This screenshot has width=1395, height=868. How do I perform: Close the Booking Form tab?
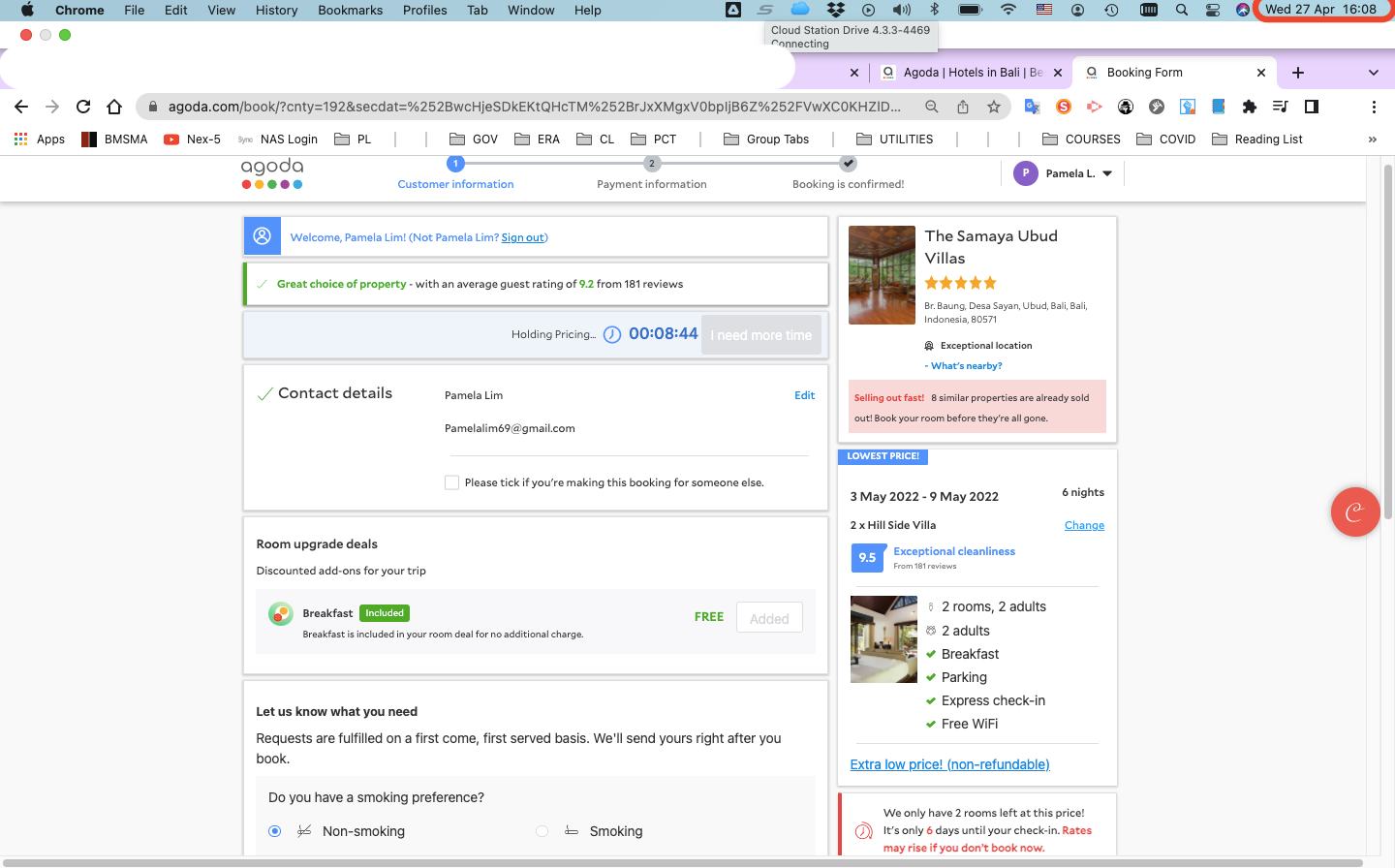coord(1261,73)
